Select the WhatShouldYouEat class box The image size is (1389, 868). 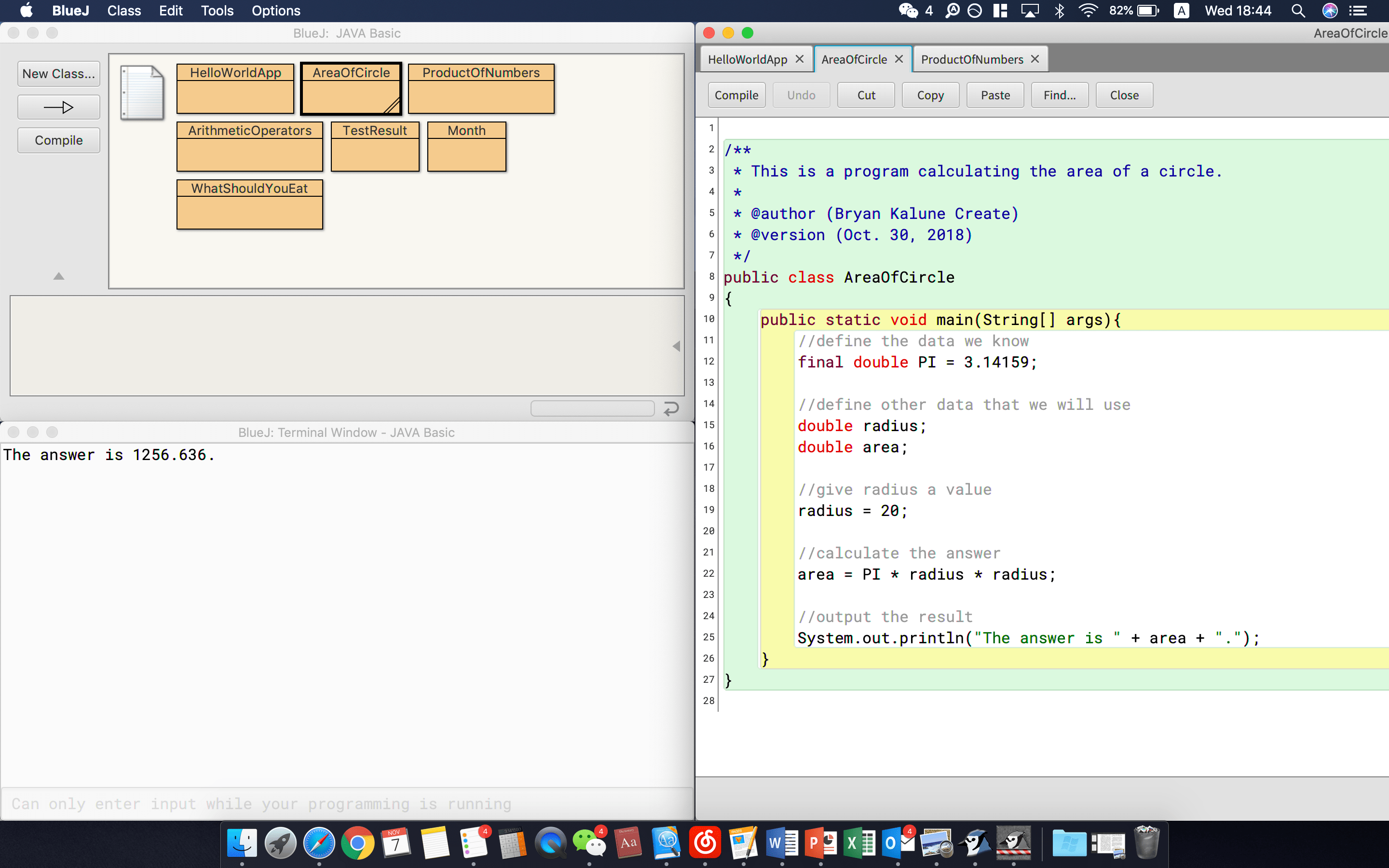point(249,204)
